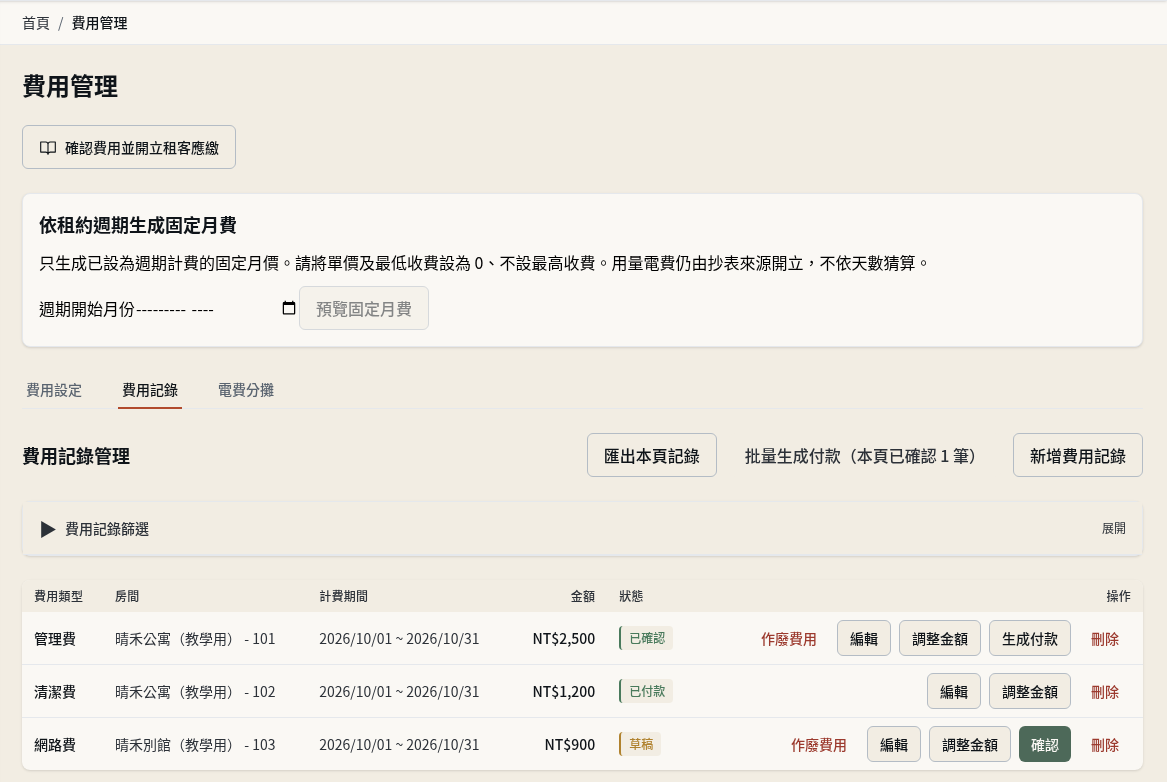Go to 首頁 in the breadcrumb
1167x782 pixels.
pyautogui.click(x=36, y=23)
